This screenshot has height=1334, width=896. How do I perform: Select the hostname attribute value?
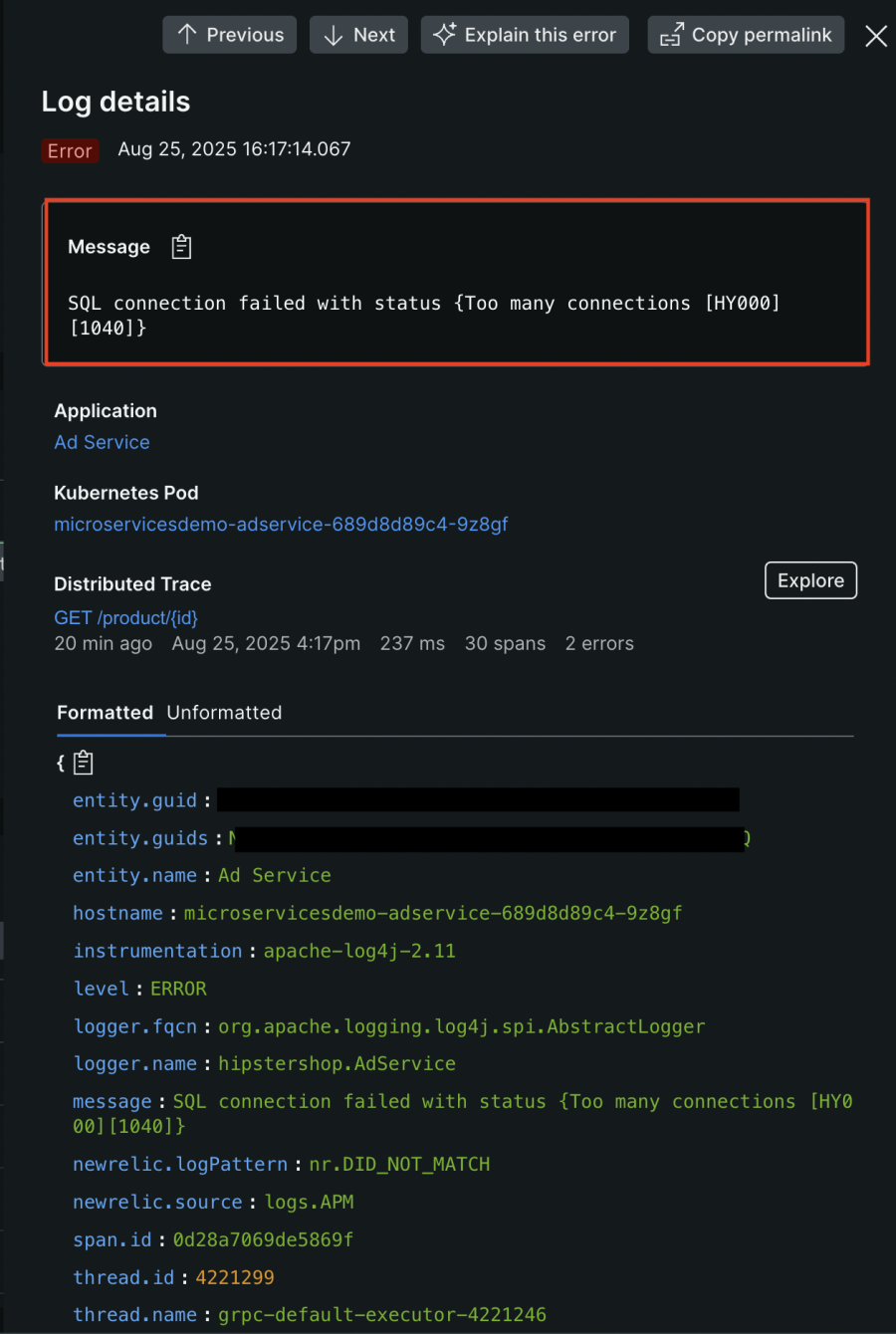[x=433, y=914]
